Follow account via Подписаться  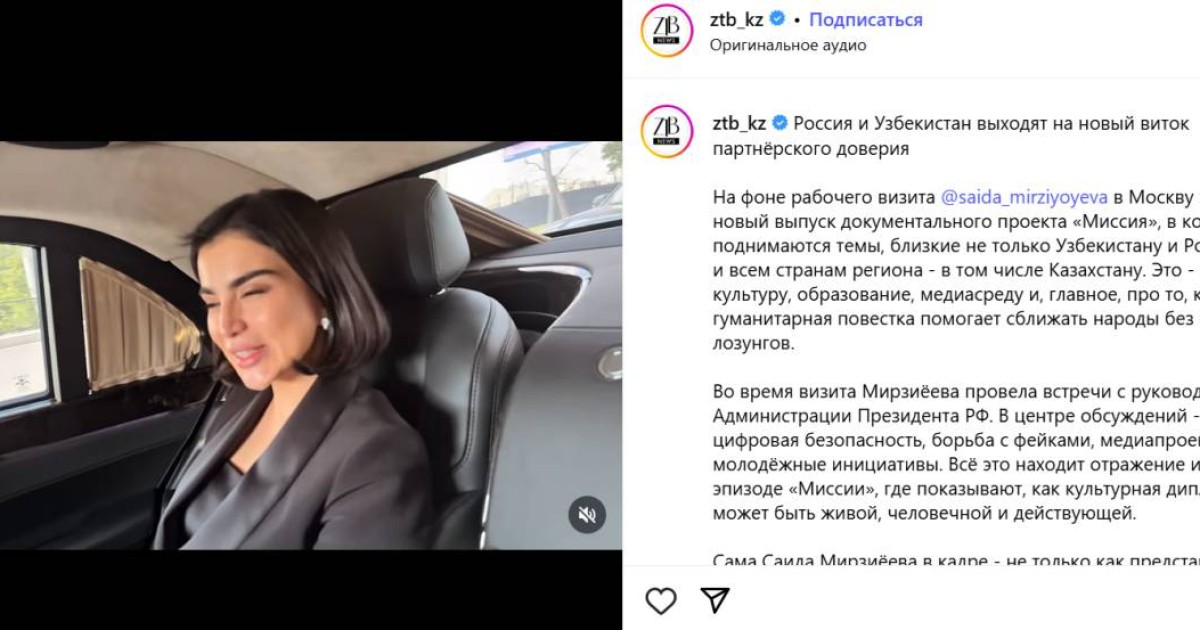[x=865, y=20]
